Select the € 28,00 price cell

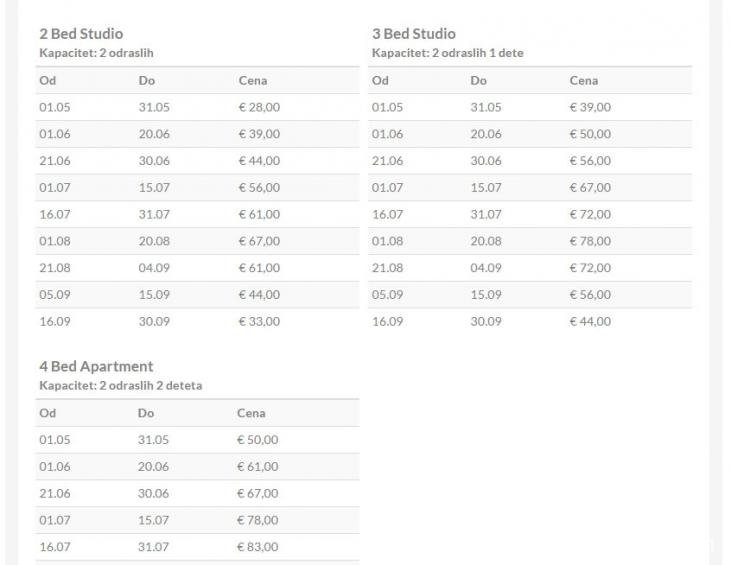pyautogui.click(x=259, y=107)
